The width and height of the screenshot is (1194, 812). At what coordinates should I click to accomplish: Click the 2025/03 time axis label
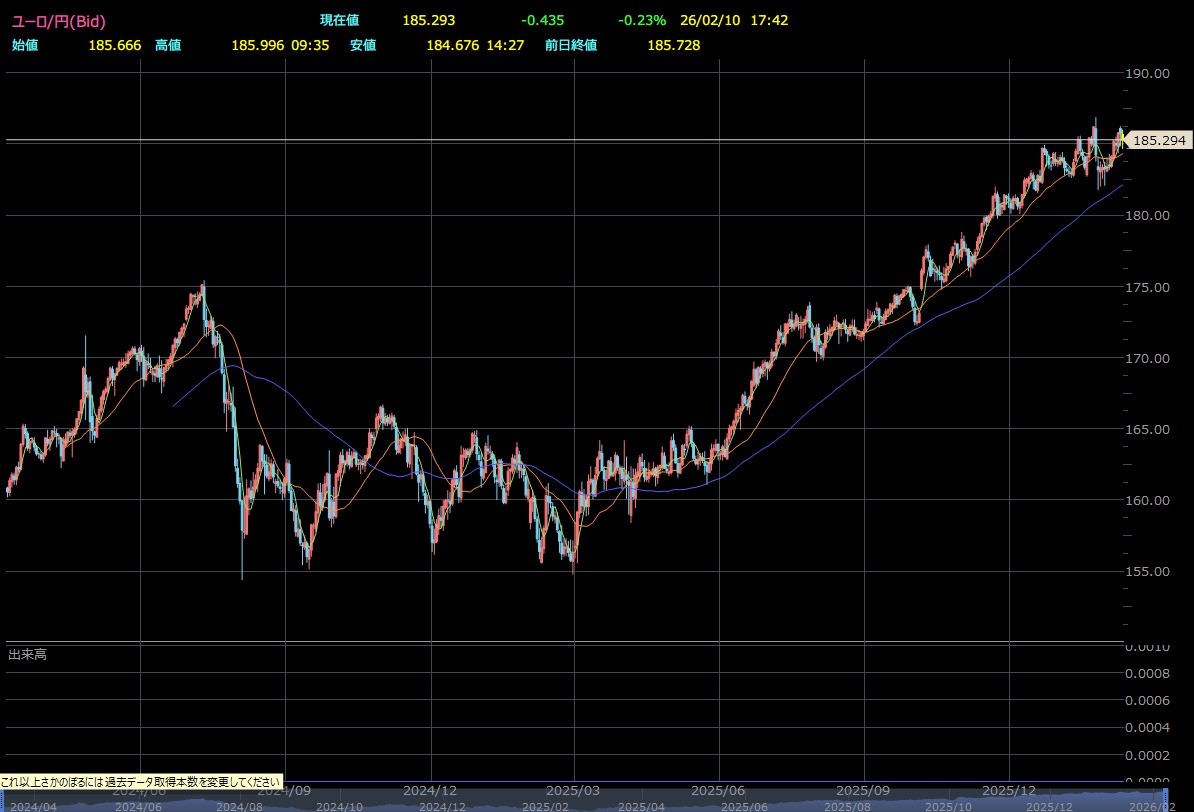[573, 791]
